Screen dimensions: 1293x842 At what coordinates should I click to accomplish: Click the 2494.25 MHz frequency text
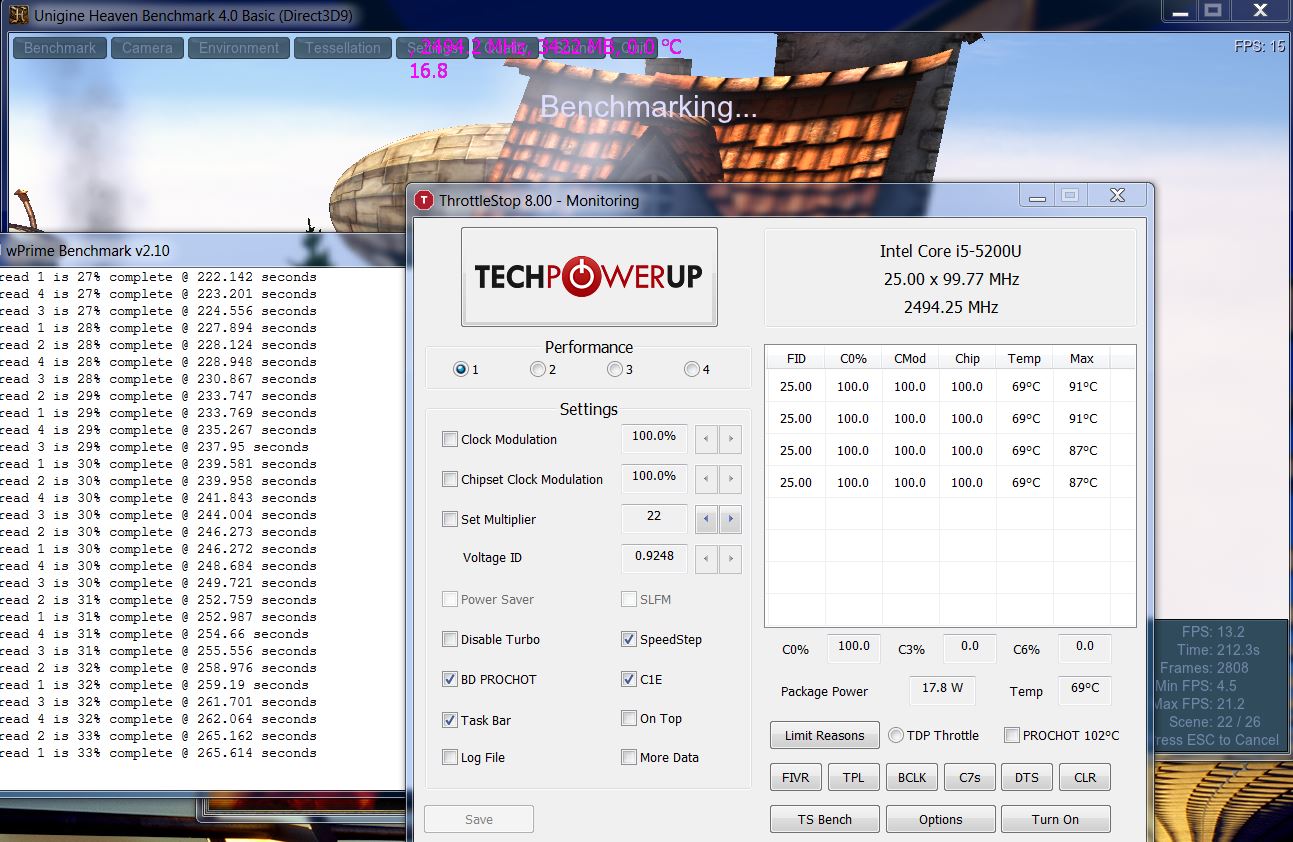click(x=950, y=307)
